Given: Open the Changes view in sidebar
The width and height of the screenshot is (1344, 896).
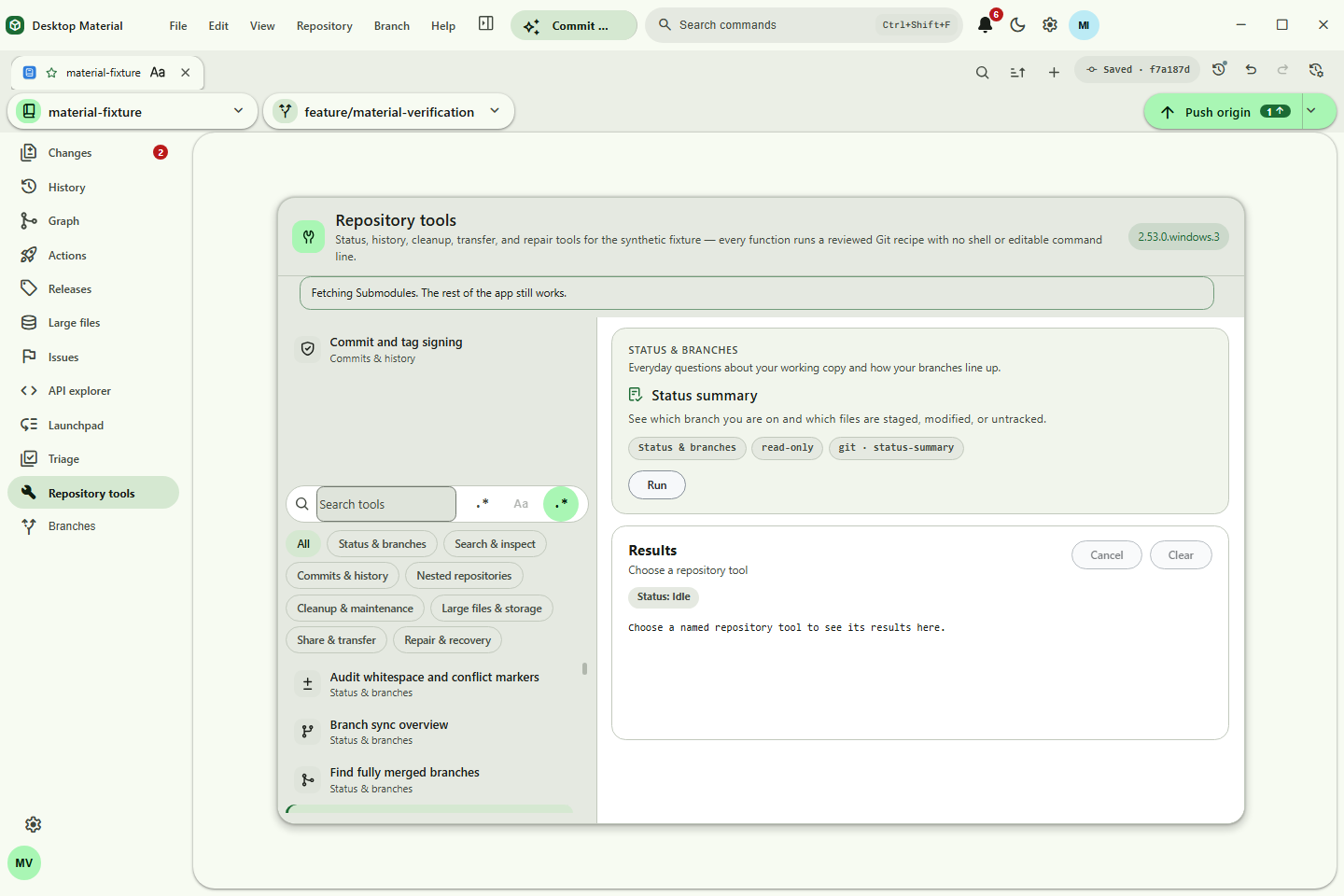Looking at the screenshot, I should pos(93,153).
